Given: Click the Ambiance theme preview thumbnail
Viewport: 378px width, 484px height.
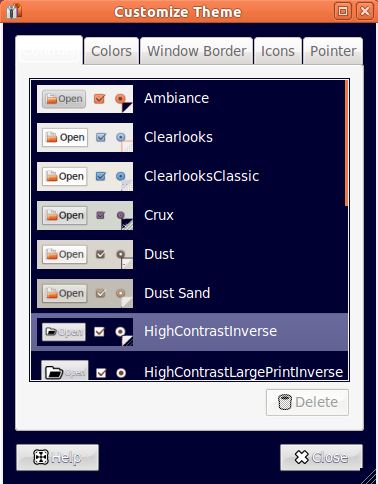Looking at the screenshot, I should coord(85,99).
